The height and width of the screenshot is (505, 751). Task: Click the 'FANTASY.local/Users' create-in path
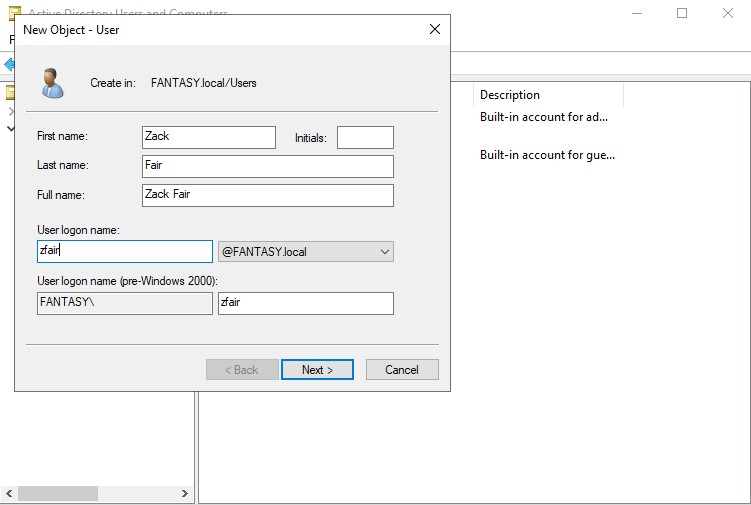click(204, 83)
